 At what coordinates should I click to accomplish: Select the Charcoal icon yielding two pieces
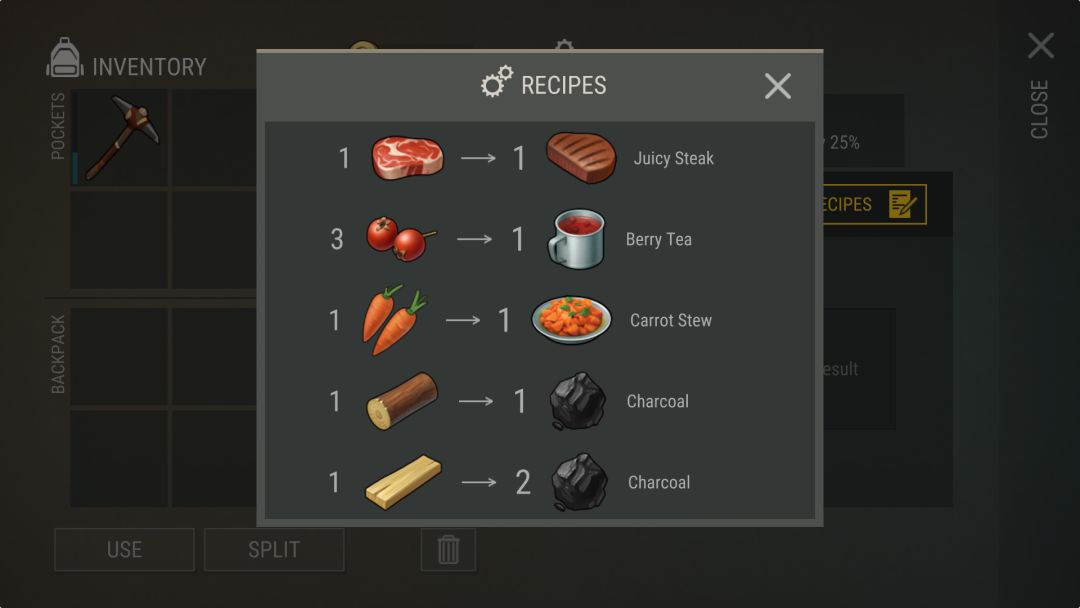pos(579,482)
